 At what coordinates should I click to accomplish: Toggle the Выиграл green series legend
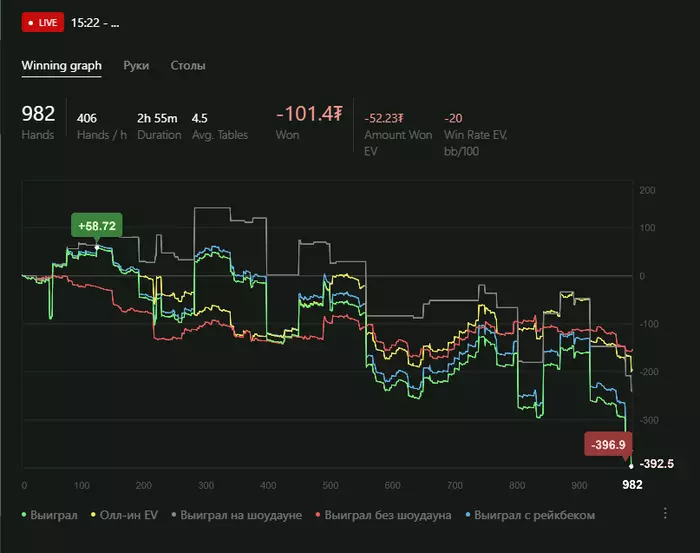50,515
